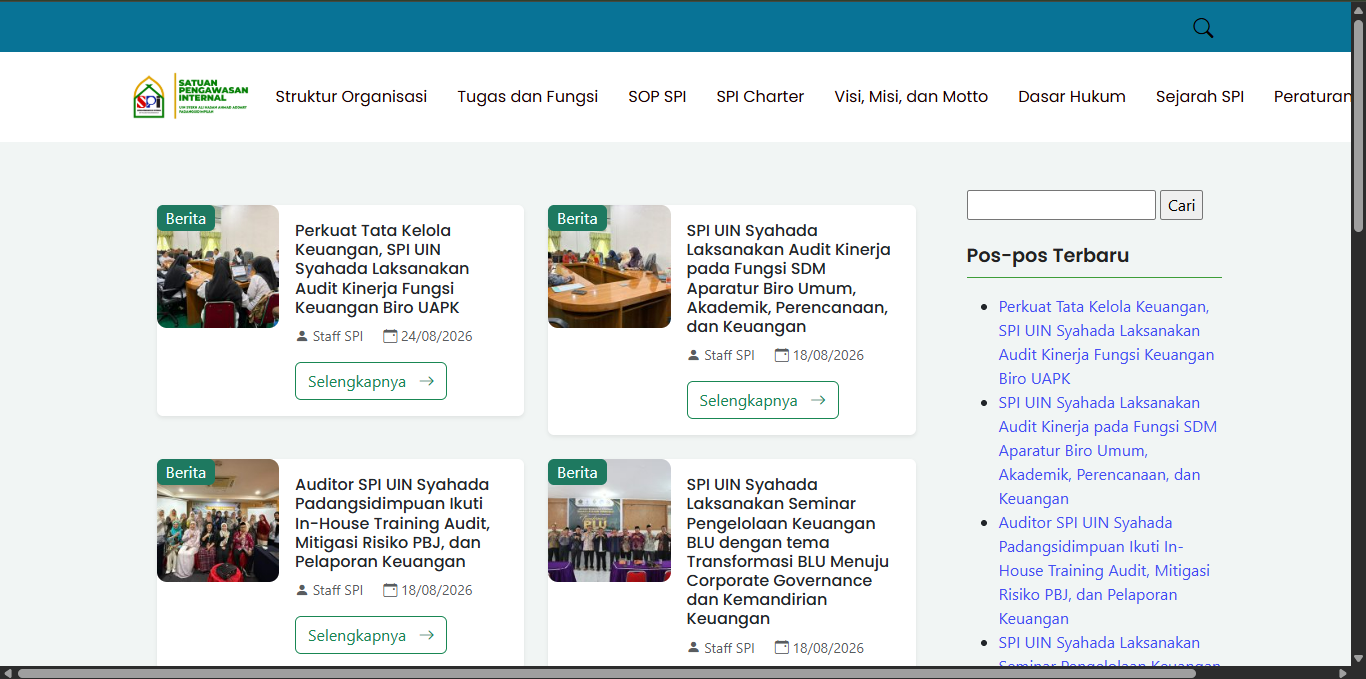The image size is (1366, 679).
Task: Open thumbnail of Perkuat Tata Kelola Keuangan article
Action: tap(218, 266)
